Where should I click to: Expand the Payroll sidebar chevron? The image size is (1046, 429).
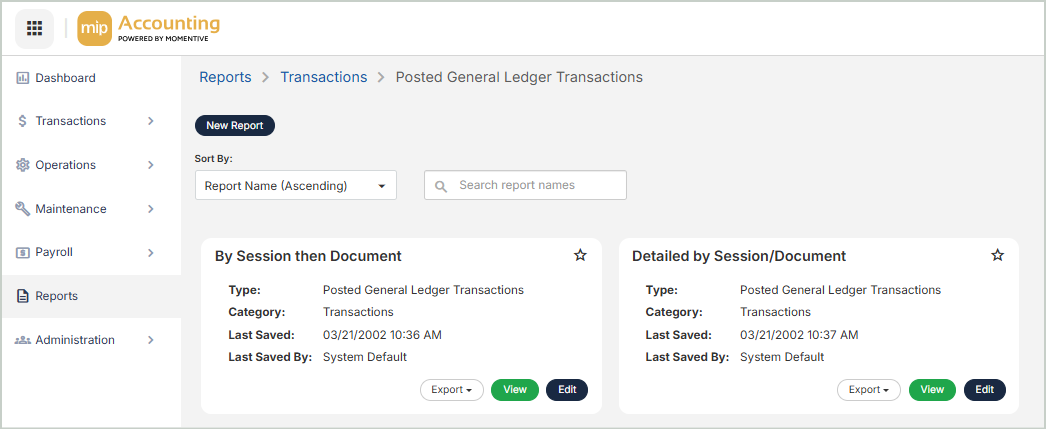(x=151, y=253)
